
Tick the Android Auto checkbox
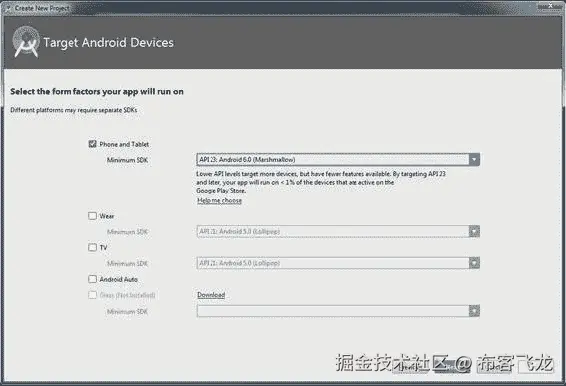pyautogui.click(x=92, y=279)
